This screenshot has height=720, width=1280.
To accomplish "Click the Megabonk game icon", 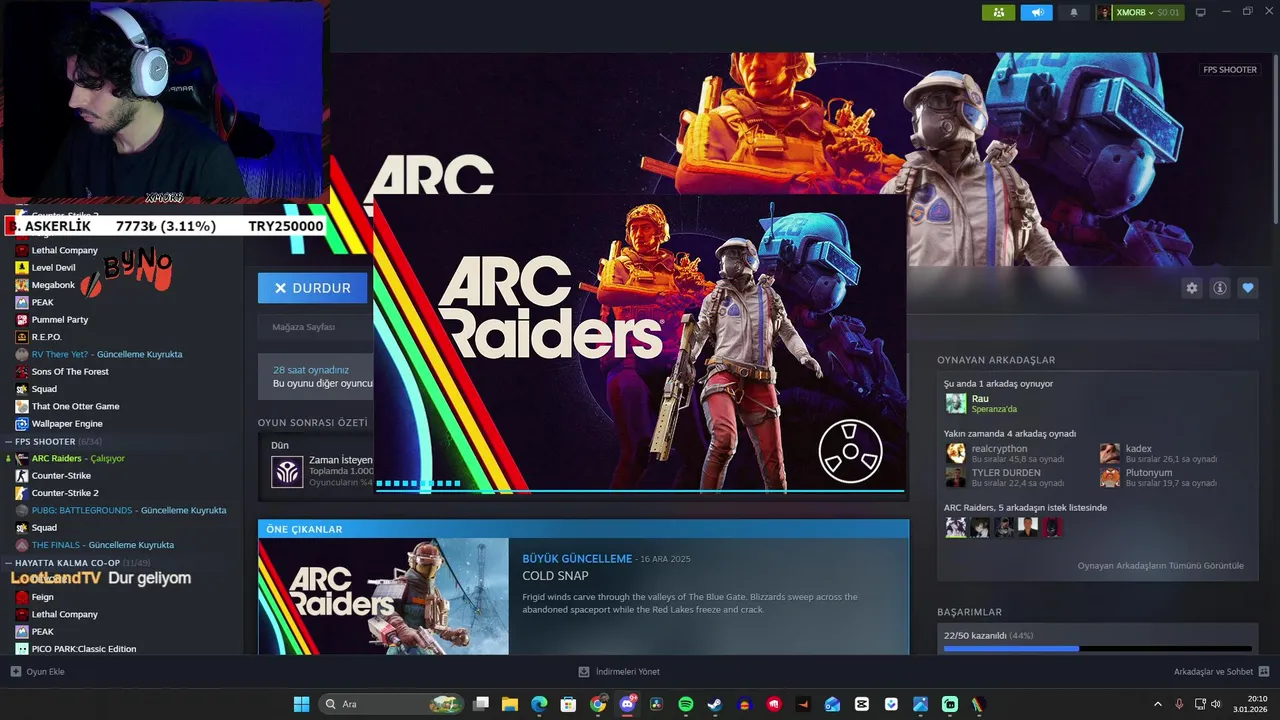I will pyautogui.click(x=22, y=285).
